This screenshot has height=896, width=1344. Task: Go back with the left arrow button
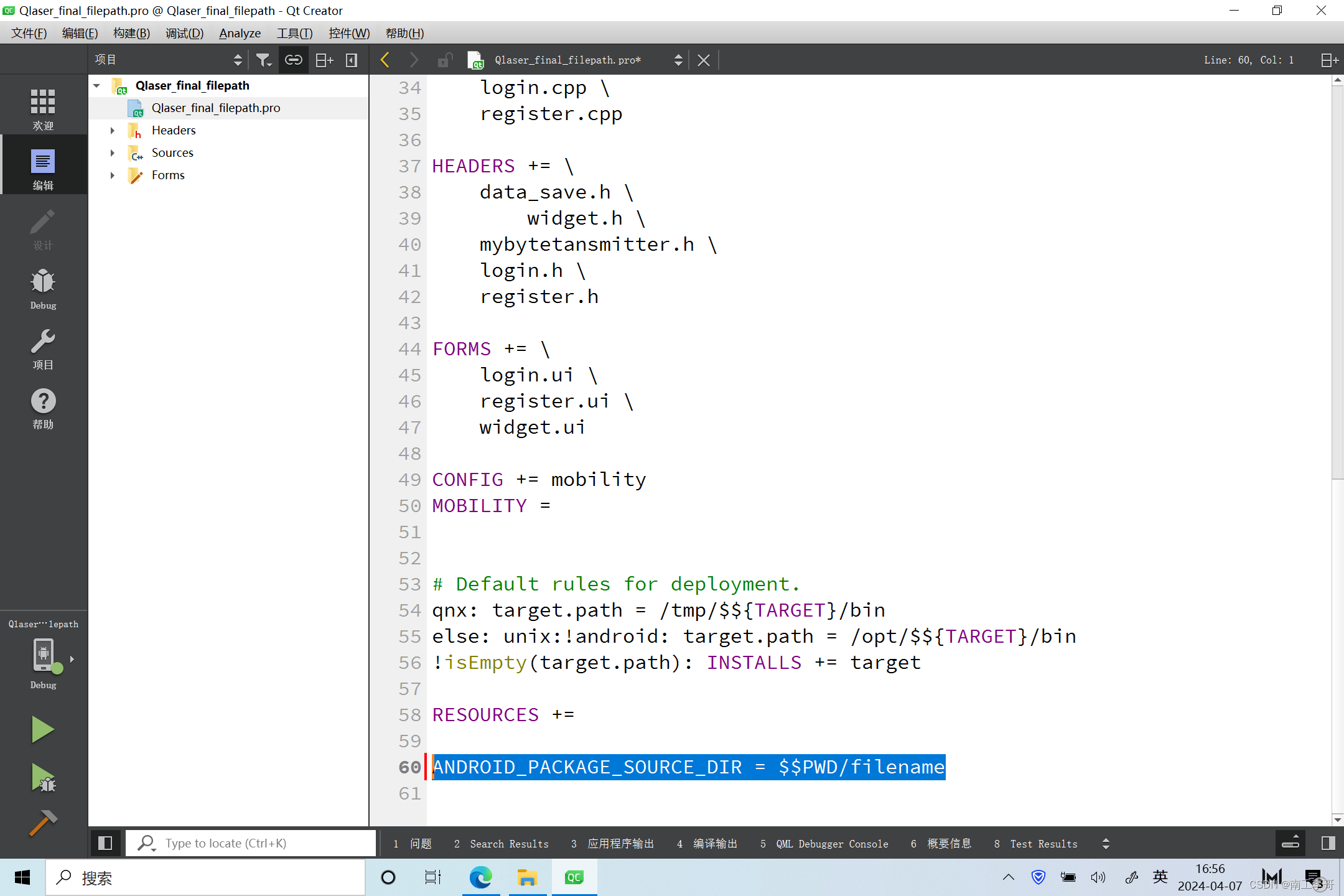[385, 60]
